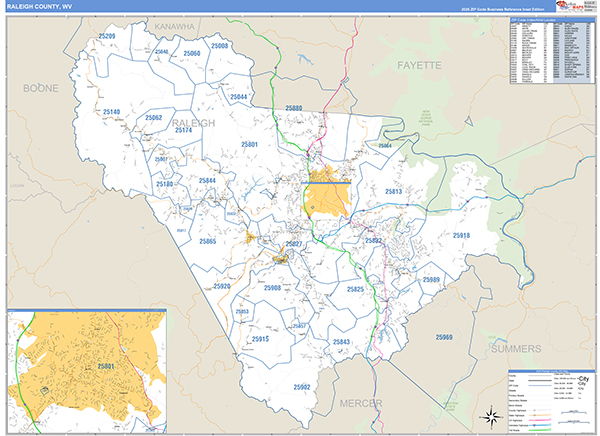Click the Market Maps logo
Image resolution: width=600 pixels, height=436 pixels.
pos(569,8)
